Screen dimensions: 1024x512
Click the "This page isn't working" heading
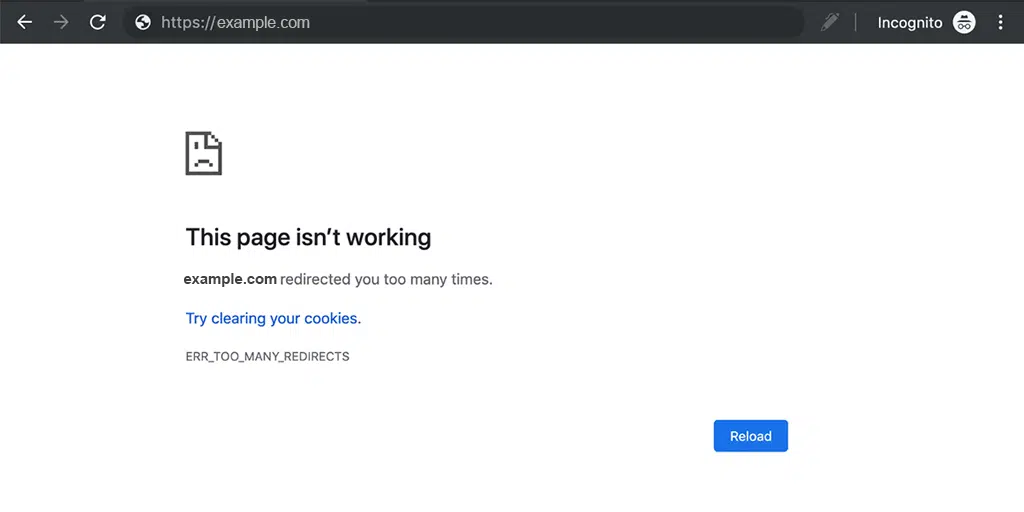coord(308,237)
